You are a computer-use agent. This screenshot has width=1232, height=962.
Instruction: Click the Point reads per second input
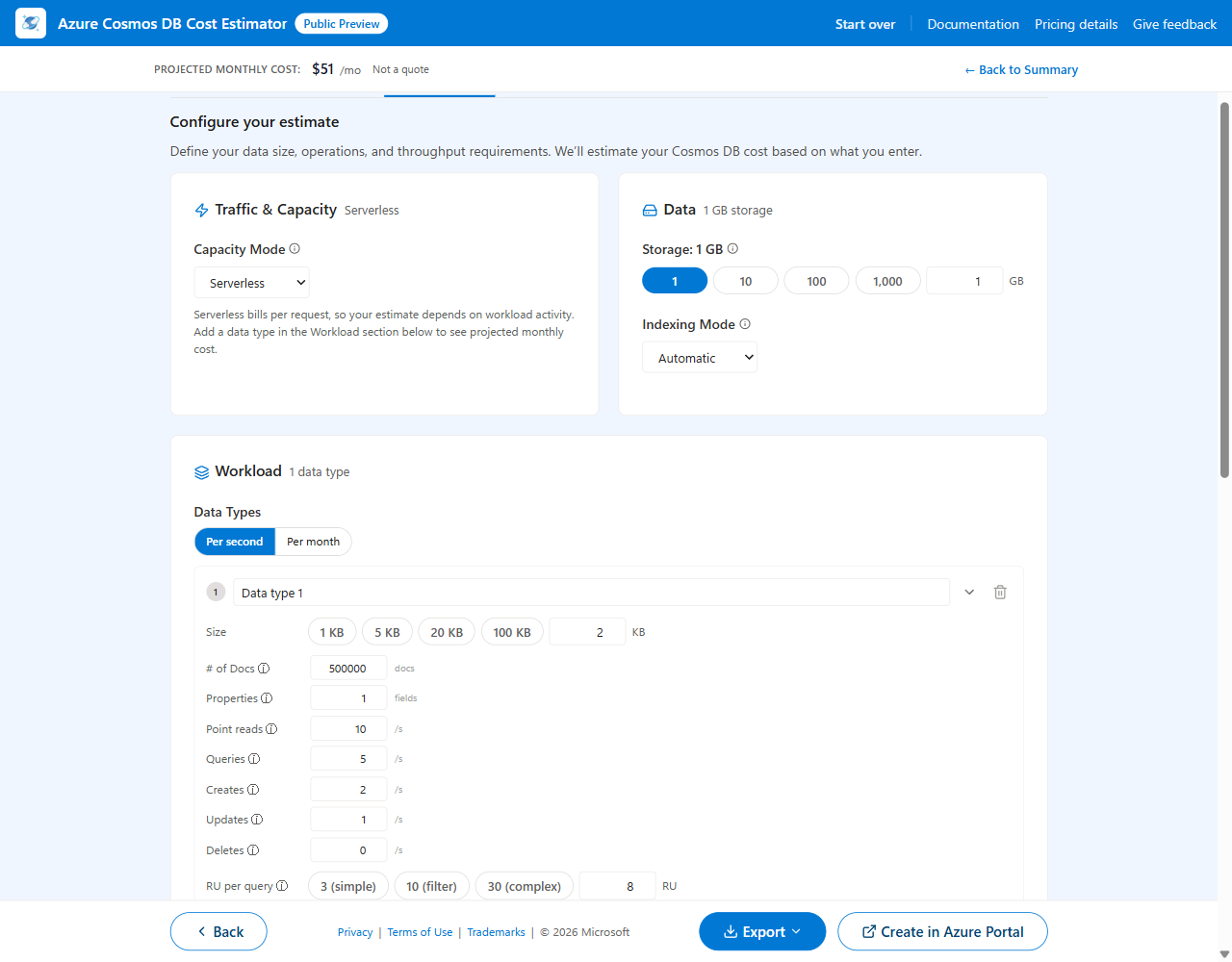point(348,729)
